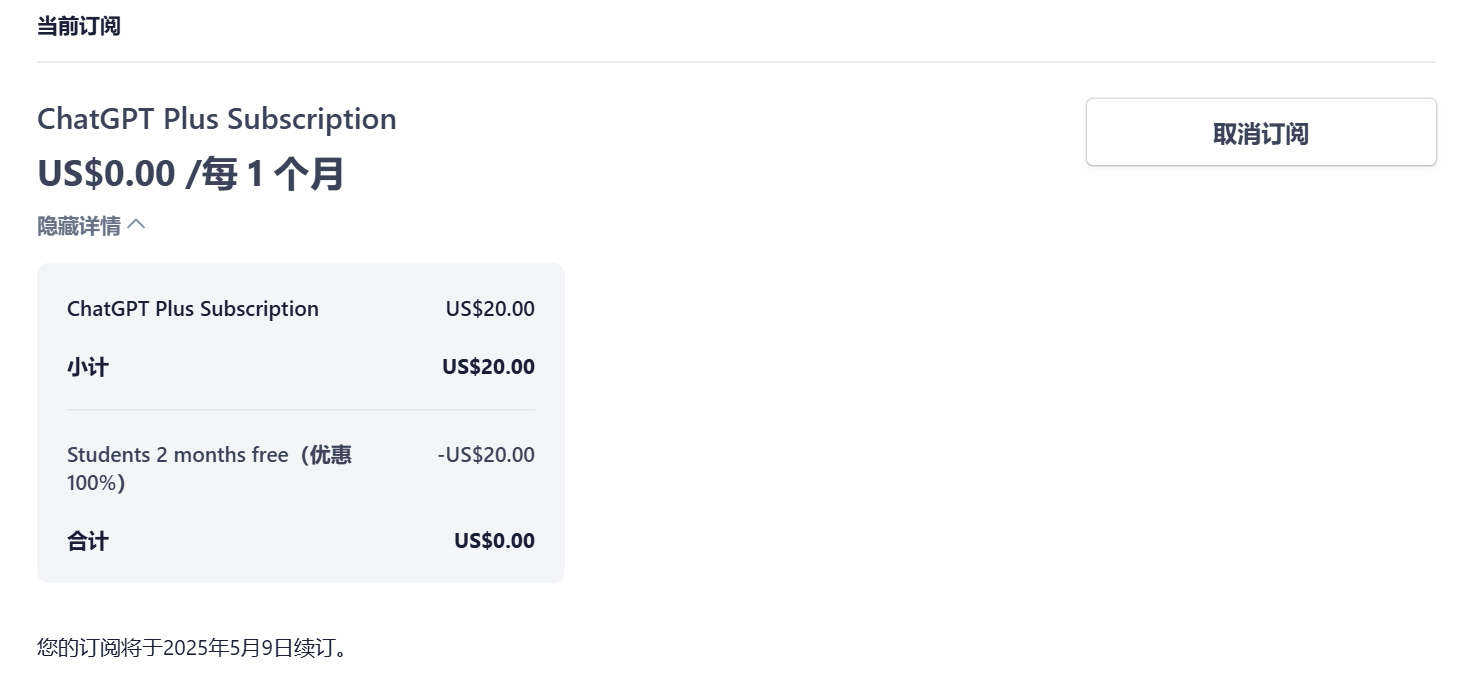Click the US$20.00 line item amount

pyautogui.click(x=490, y=309)
